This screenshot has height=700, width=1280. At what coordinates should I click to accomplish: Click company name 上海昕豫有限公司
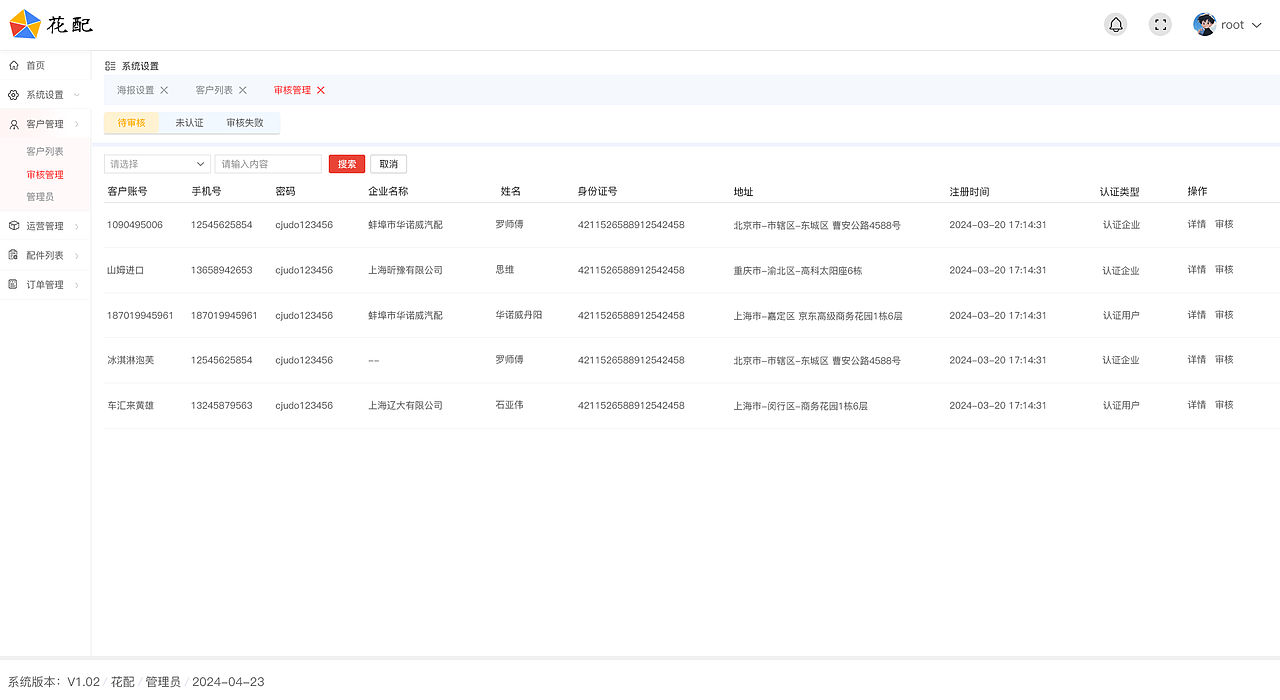point(405,270)
